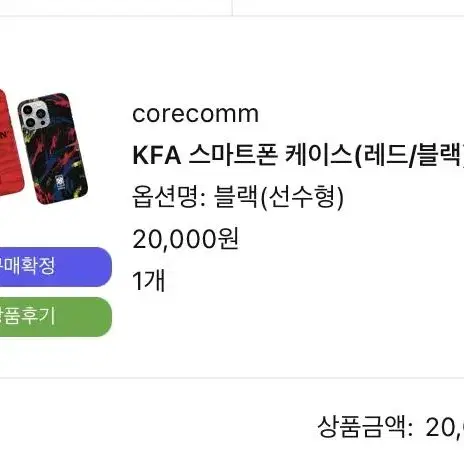Image resolution: width=464 pixels, height=464 pixels.
Task: Click the 20,000원 item price
Action: pos(186,239)
